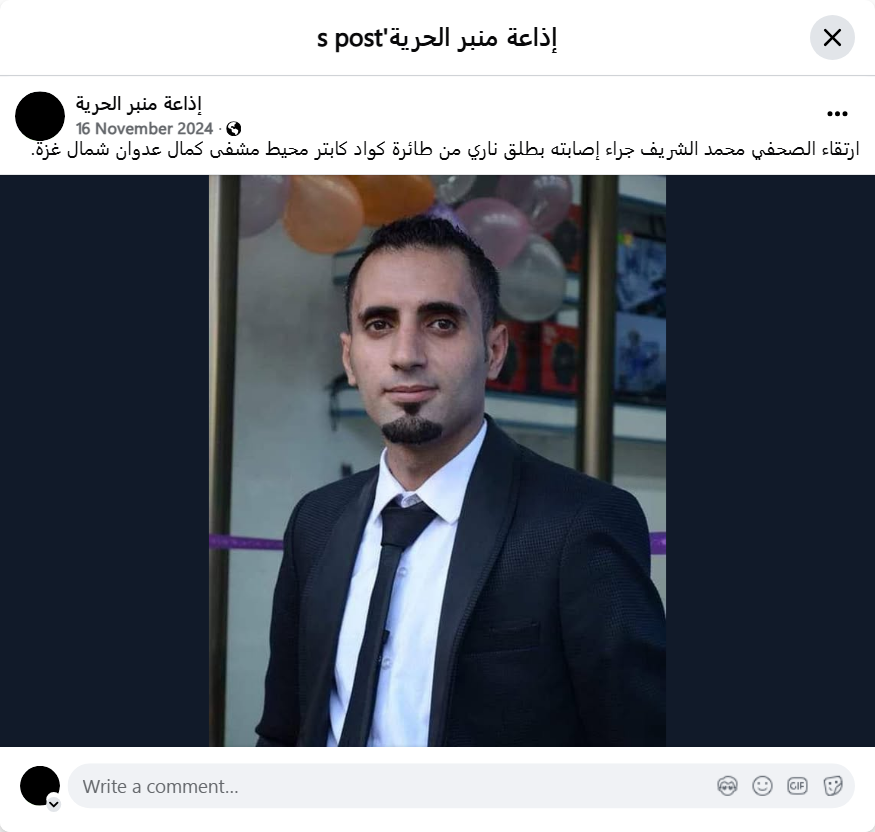Open the page's round profile picture
875x832 pixels.
(40, 116)
